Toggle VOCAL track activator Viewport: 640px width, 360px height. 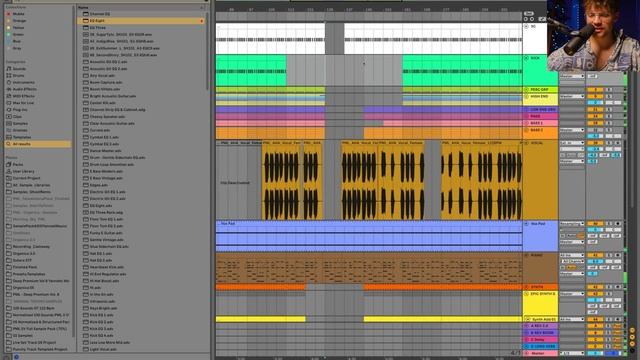point(595,143)
